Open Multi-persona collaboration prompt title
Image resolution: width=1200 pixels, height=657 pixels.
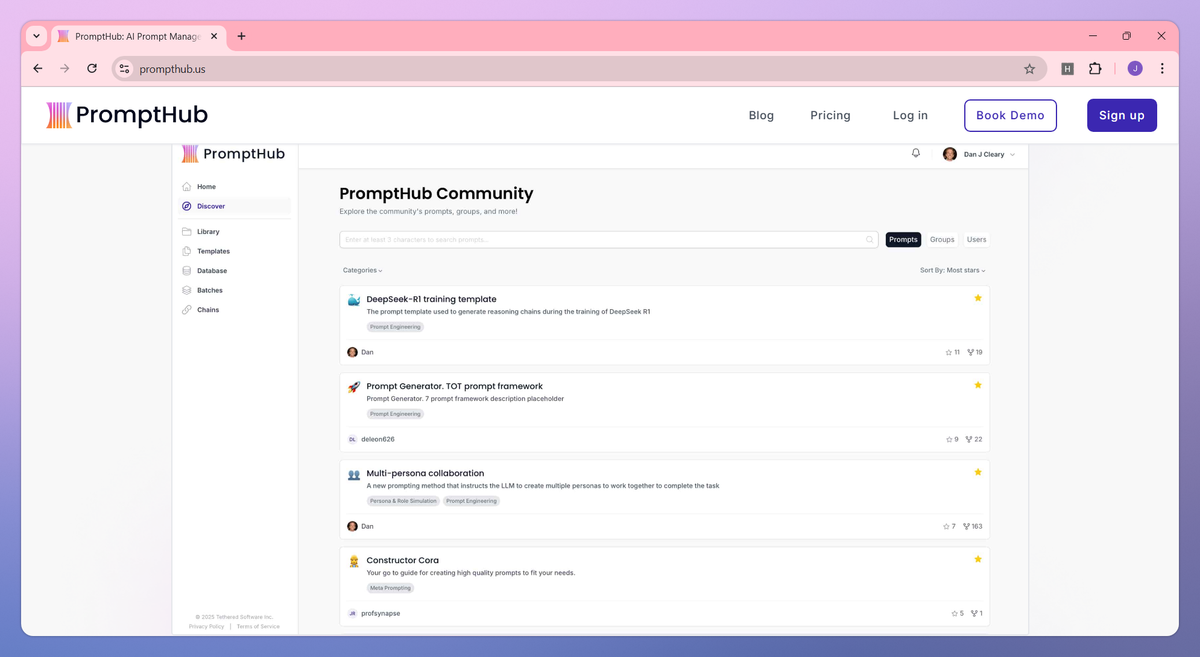coord(425,473)
